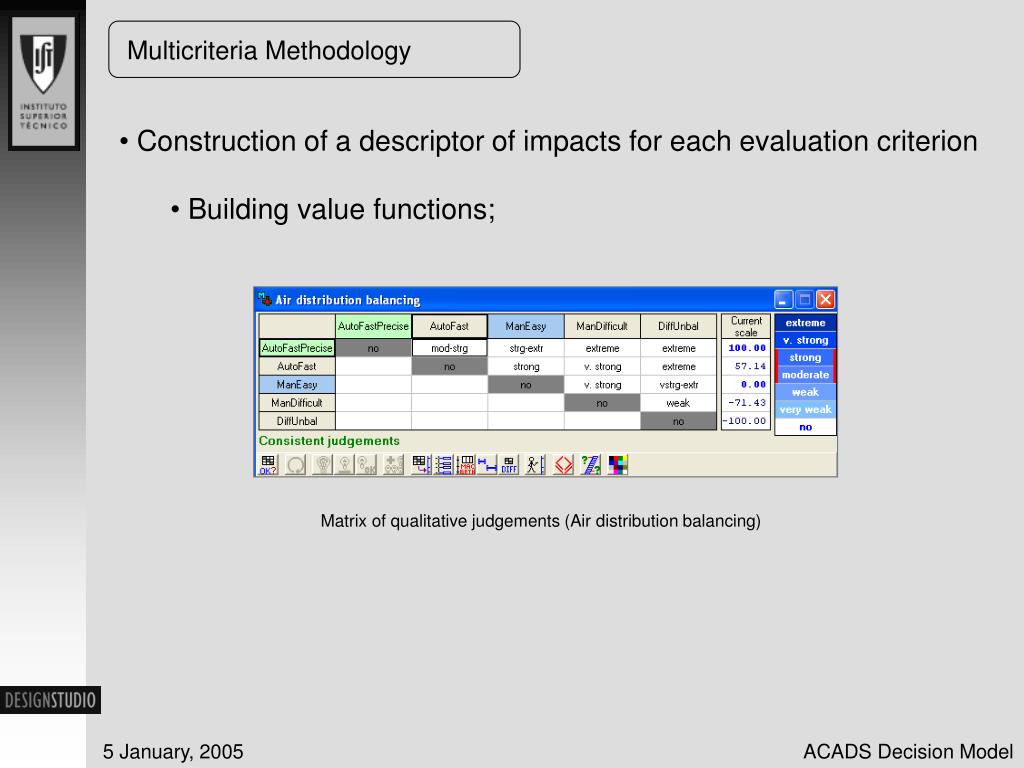Click 'strong' cell in AutoFast row
Viewport: 1024px width, 768px height.
click(526, 366)
